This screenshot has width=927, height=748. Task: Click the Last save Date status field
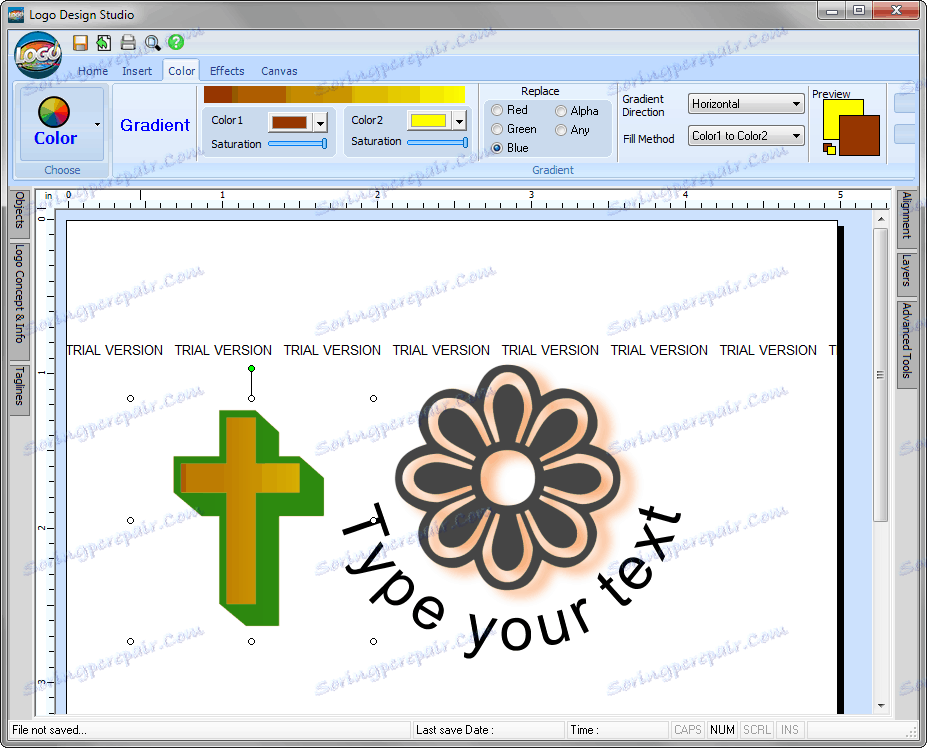(488, 730)
